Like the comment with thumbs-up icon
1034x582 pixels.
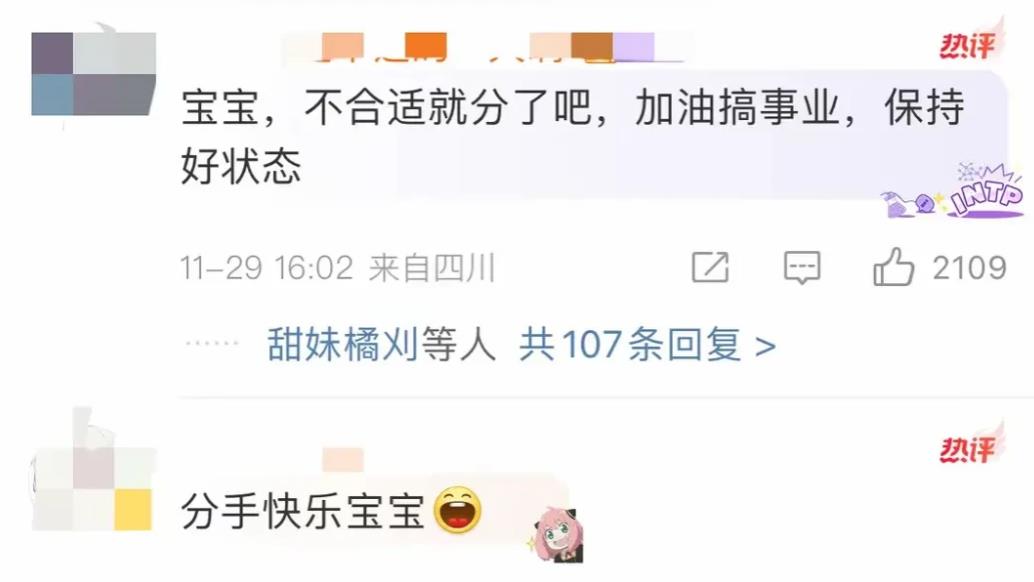[894, 266]
